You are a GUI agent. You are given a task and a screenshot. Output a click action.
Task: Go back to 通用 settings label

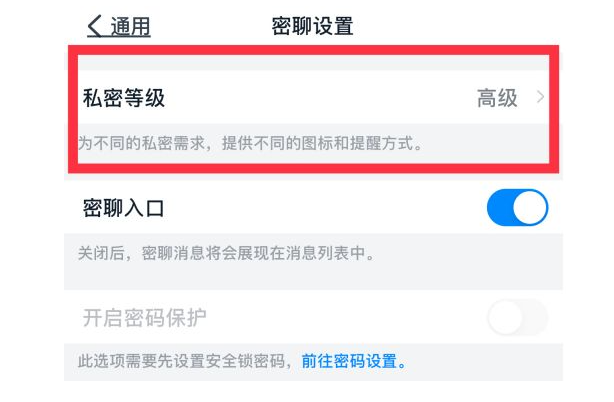pos(130,27)
